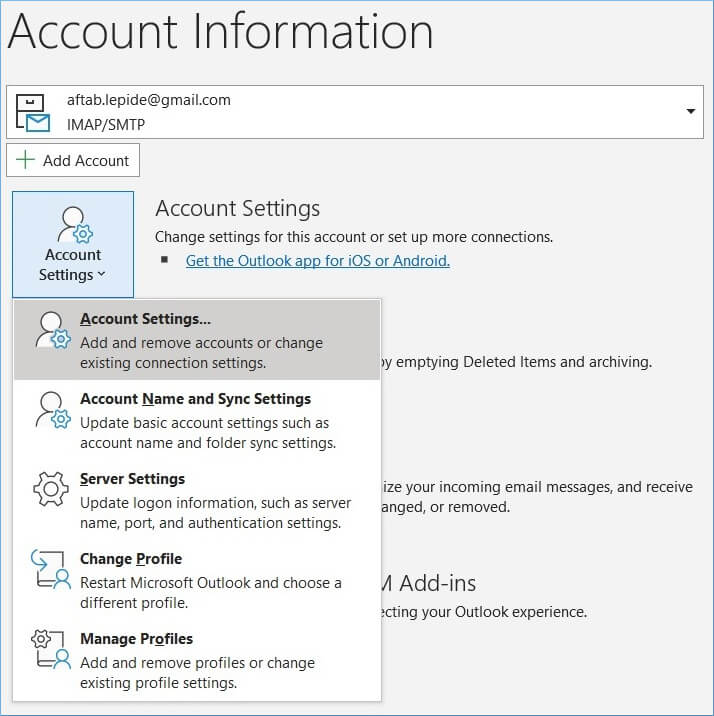714x716 pixels.
Task: Choose Account Settings... menu entry
Action: tap(197, 340)
